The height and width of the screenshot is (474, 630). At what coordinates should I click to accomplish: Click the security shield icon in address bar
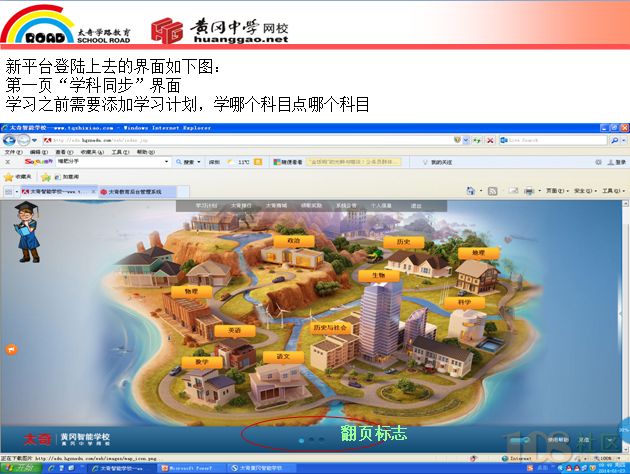(457, 140)
